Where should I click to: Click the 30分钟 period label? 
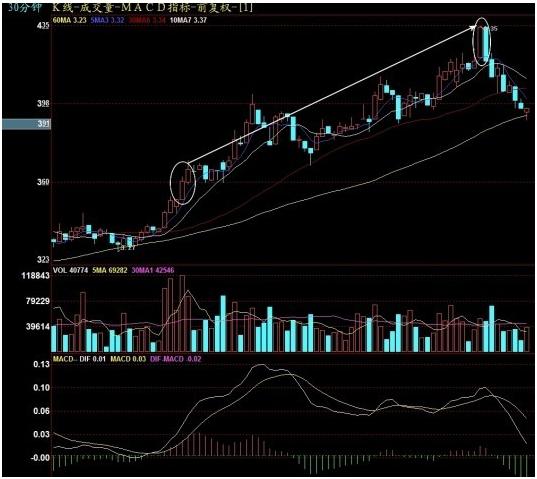pyautogui.click(x=24, y=8)
